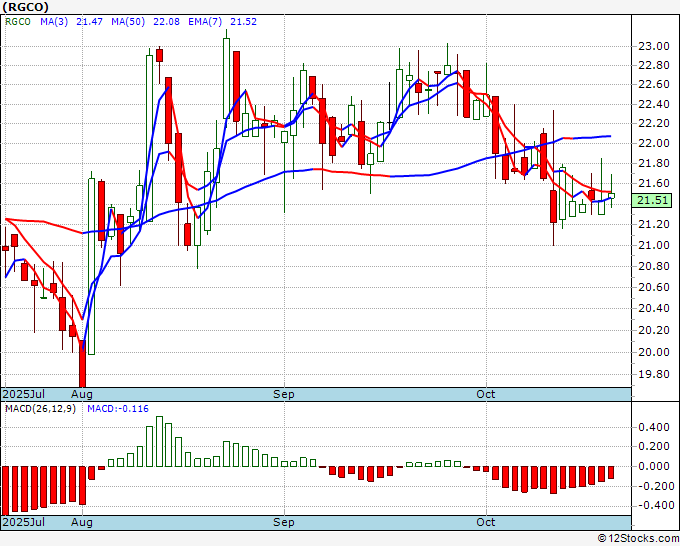Image resolution: width=680 pixels, height=546 pixels.
Task: Click the Sep marker on MACD timeline
Action: click(x=284, y=522)
